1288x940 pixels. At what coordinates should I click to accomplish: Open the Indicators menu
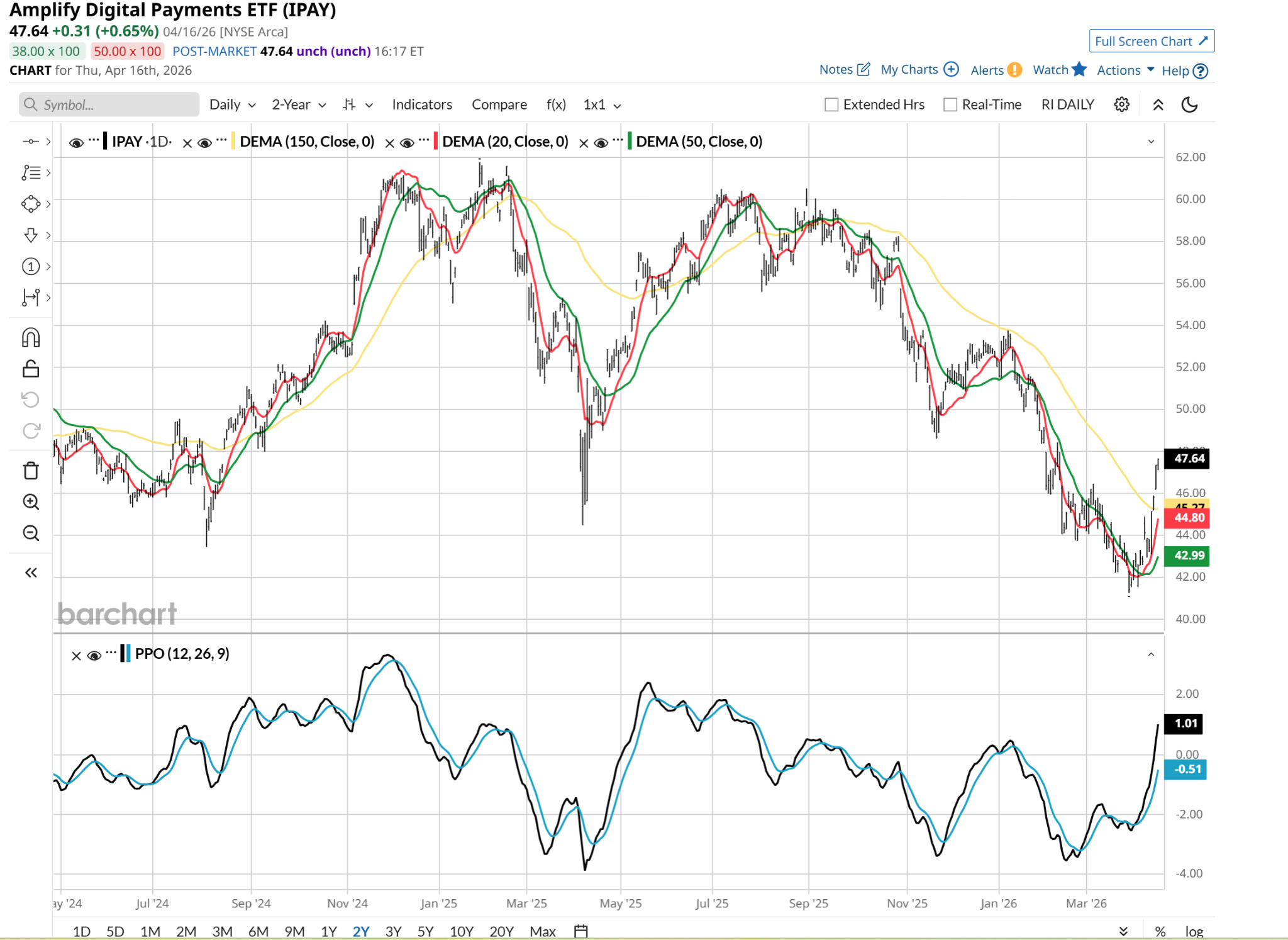click(421, 104)
